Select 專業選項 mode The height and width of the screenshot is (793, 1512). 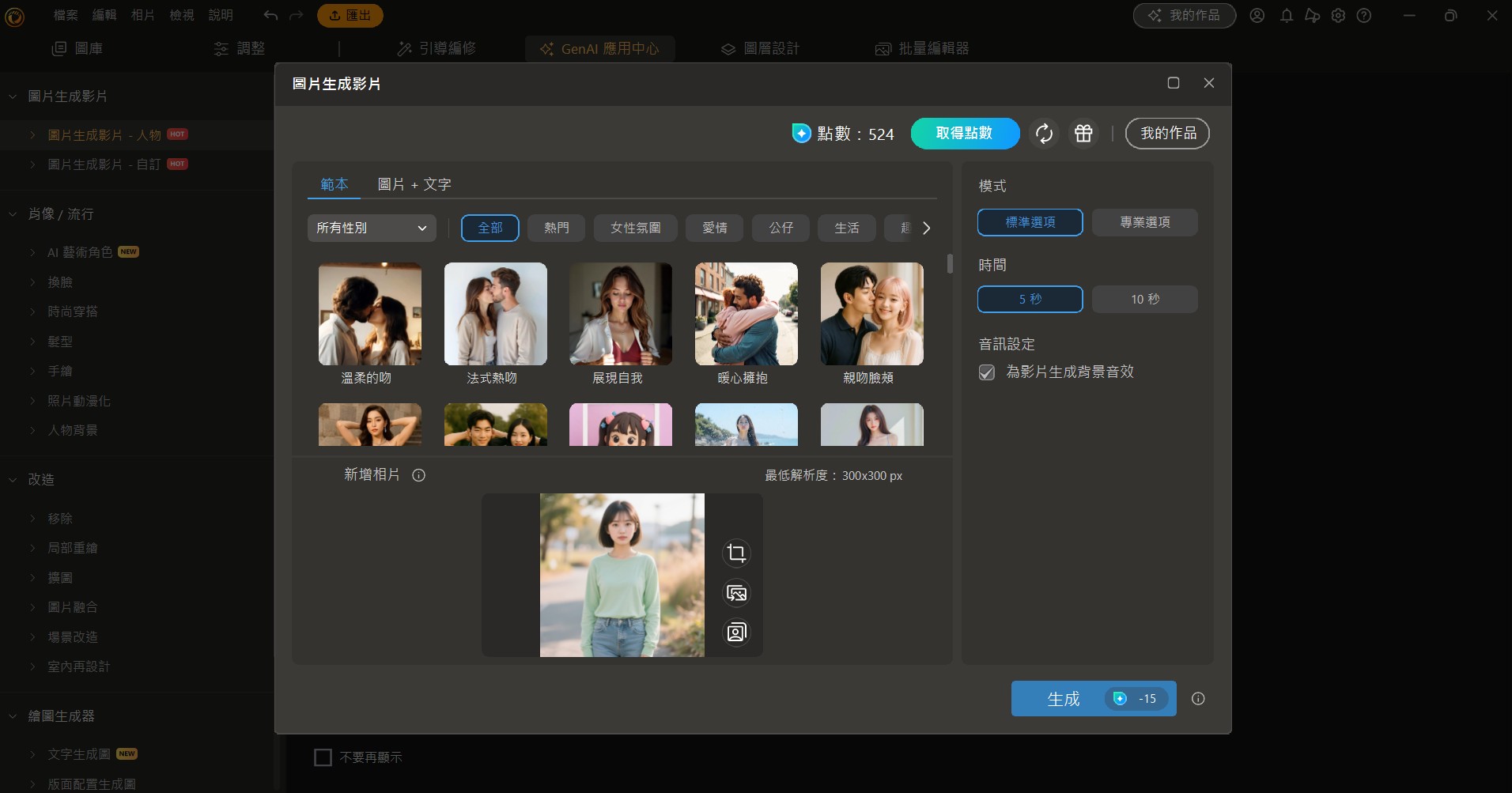(x=1145, y=222)
